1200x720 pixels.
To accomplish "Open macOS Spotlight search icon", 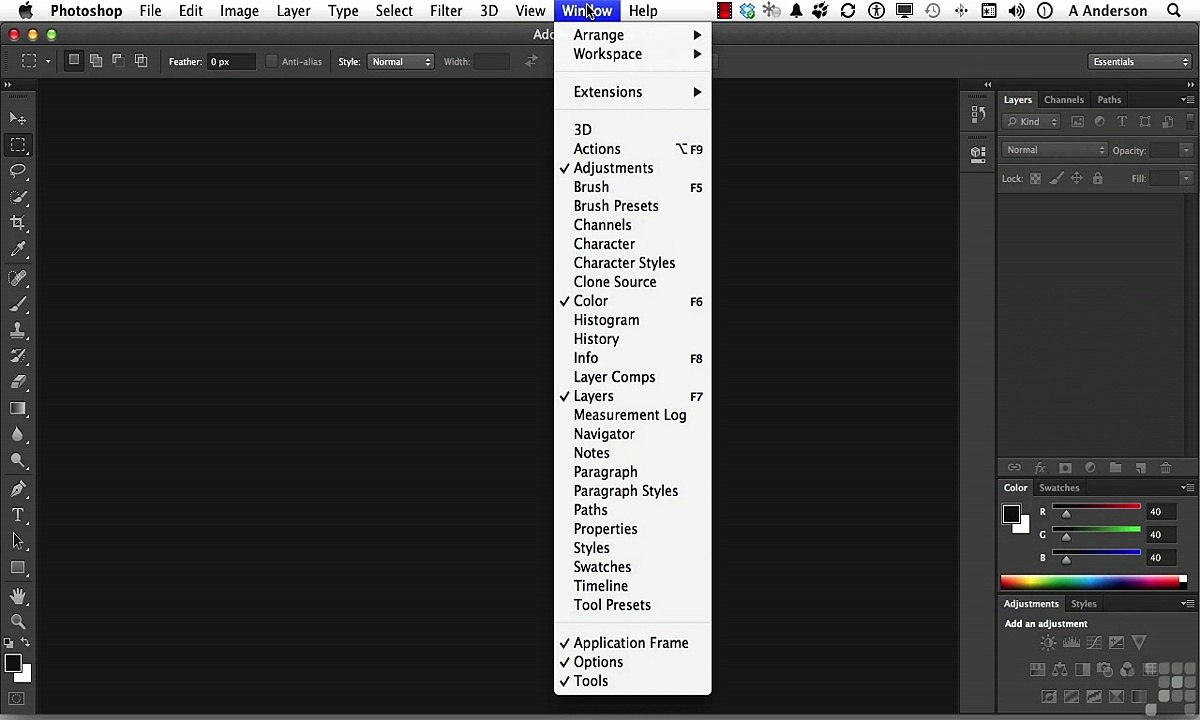I will click(x=1174, y=11).
